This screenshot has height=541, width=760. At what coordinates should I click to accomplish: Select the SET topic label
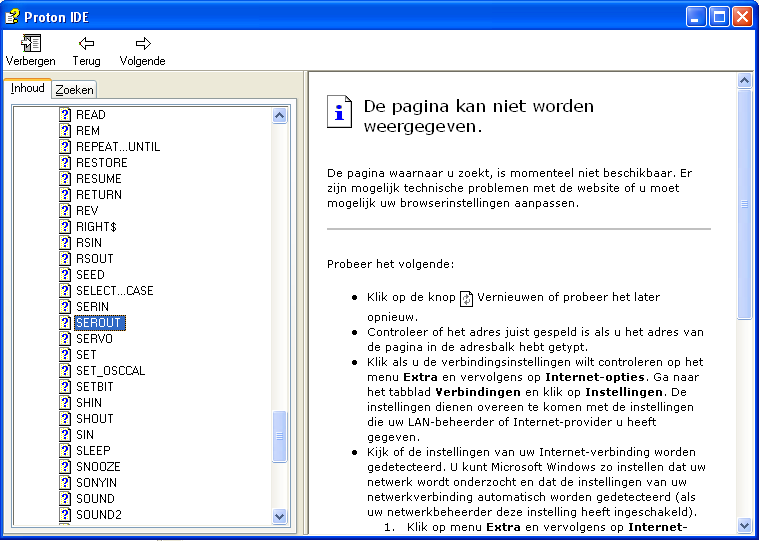[x=86, y=355]
